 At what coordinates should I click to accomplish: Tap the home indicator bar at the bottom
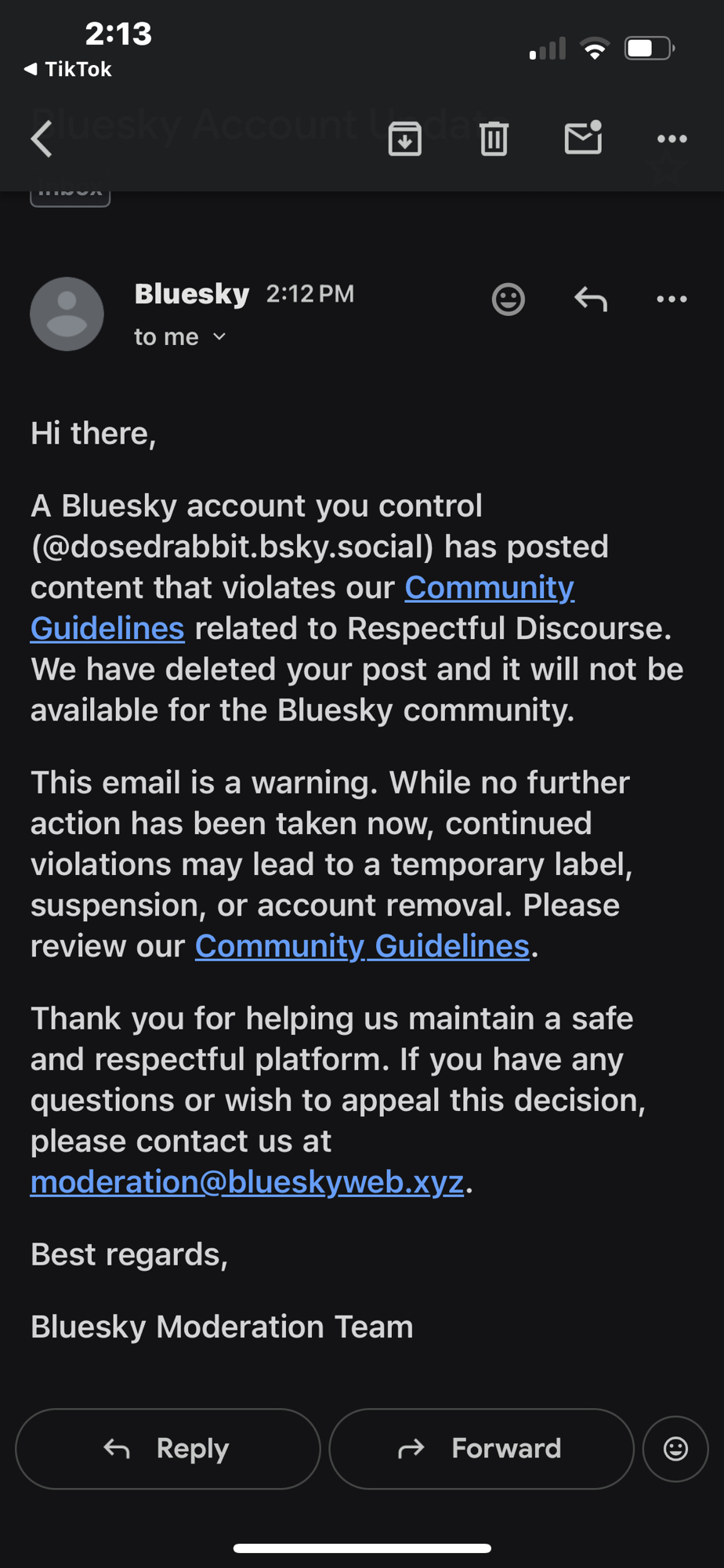point(362,1548)
